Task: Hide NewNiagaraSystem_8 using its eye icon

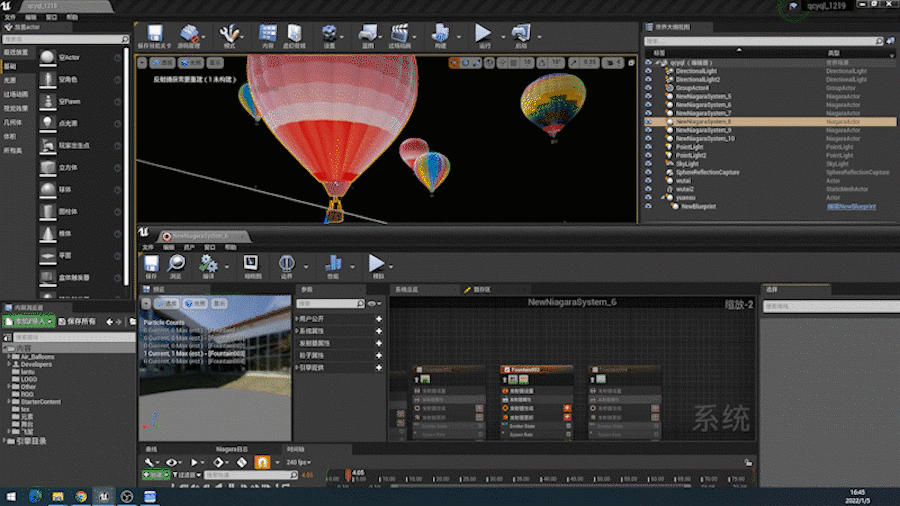Action: coord(649,122)
